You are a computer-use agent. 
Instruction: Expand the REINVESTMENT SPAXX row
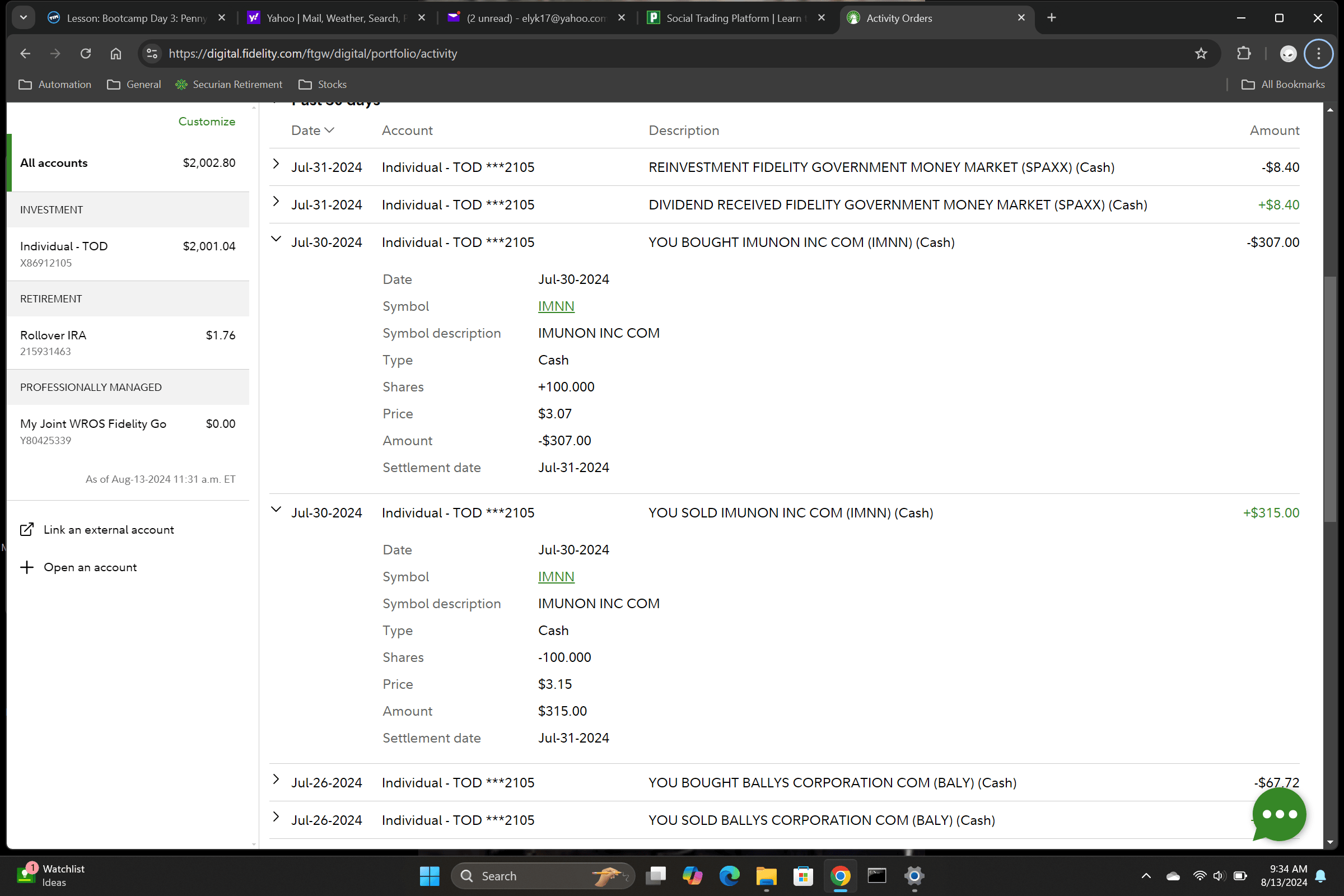[x=276, y=165]
